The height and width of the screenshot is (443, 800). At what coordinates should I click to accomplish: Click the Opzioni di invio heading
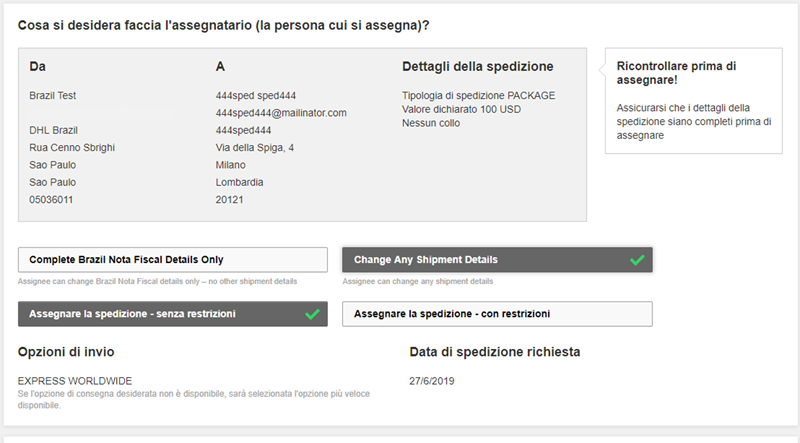click(x=66, y=352)
